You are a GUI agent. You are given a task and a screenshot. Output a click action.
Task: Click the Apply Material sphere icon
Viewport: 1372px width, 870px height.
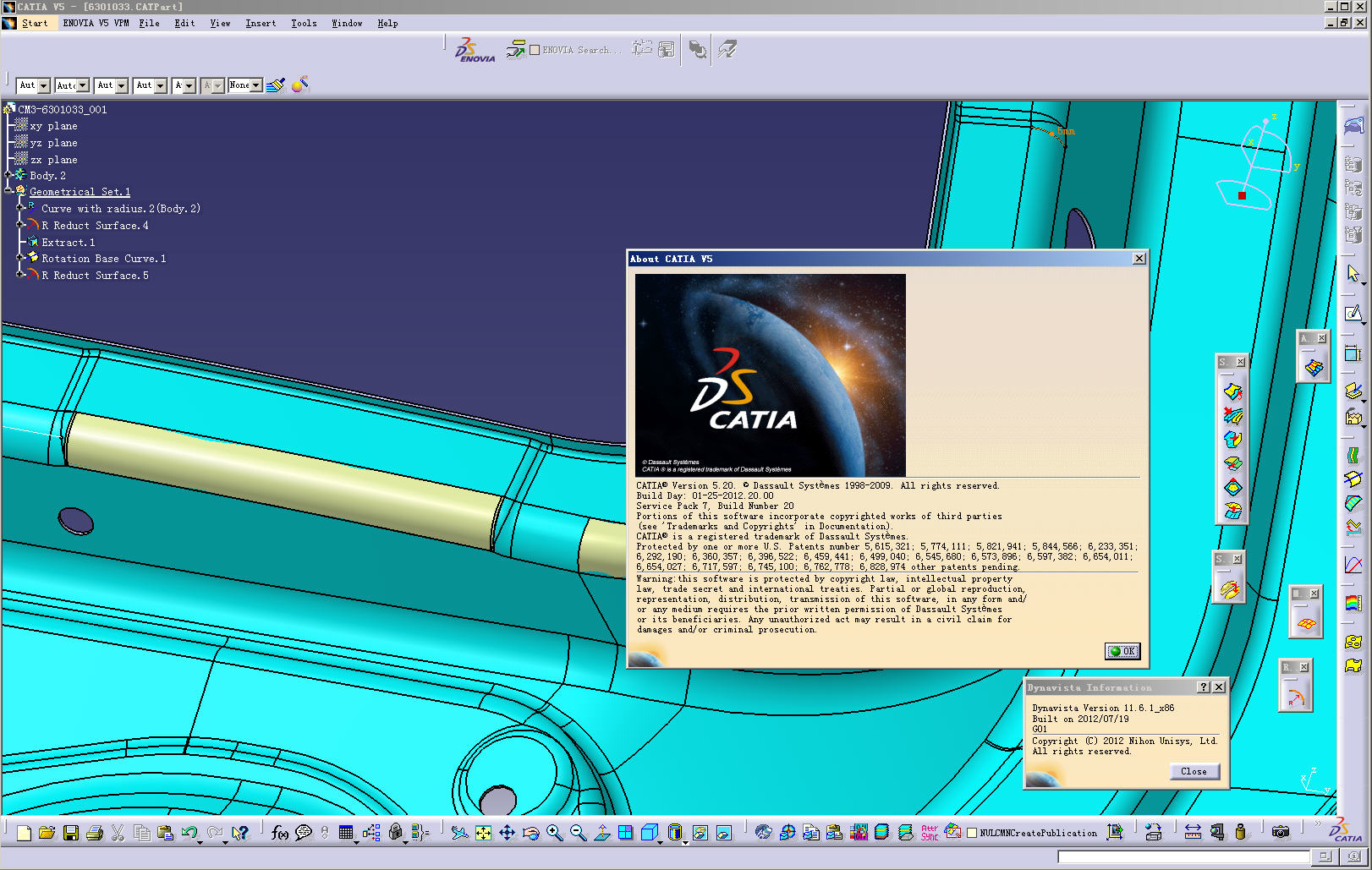pos(300,85)
